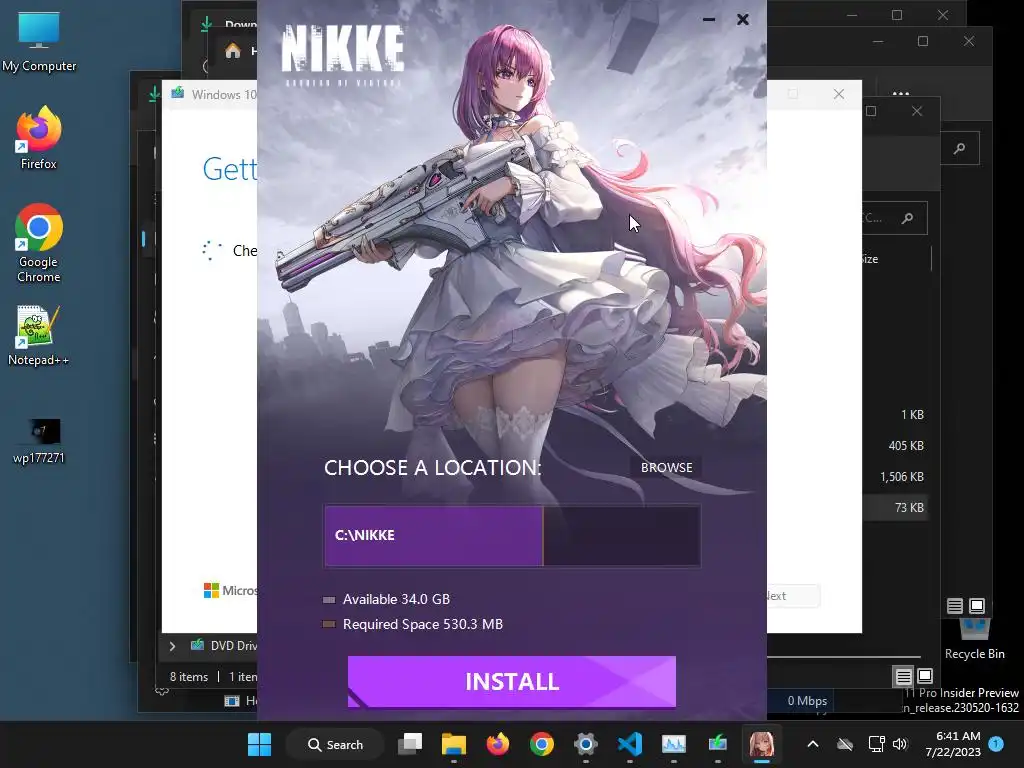
Task: Click Next button in Windows setup
Action: (x=792, y=596)
